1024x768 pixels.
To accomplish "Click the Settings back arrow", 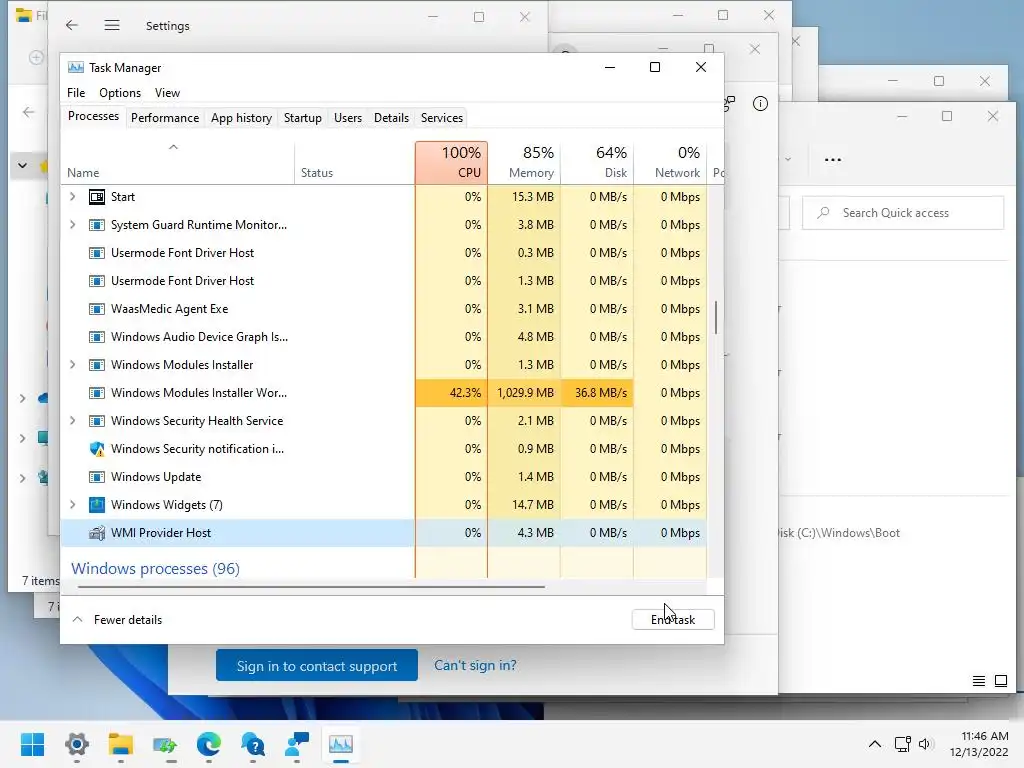I will click(72, 25).
